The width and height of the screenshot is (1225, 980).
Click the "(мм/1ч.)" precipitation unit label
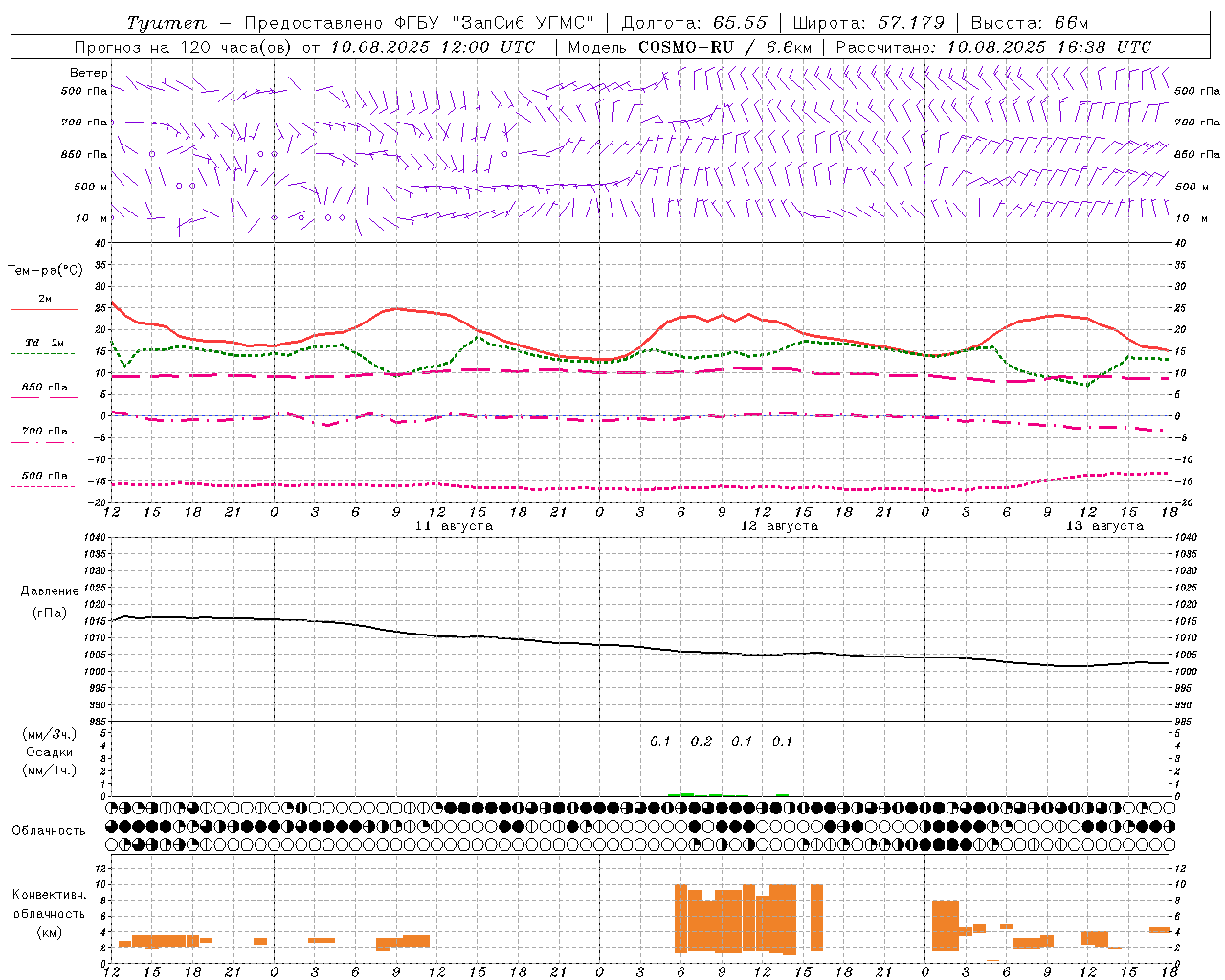click(x=50, y=770)
